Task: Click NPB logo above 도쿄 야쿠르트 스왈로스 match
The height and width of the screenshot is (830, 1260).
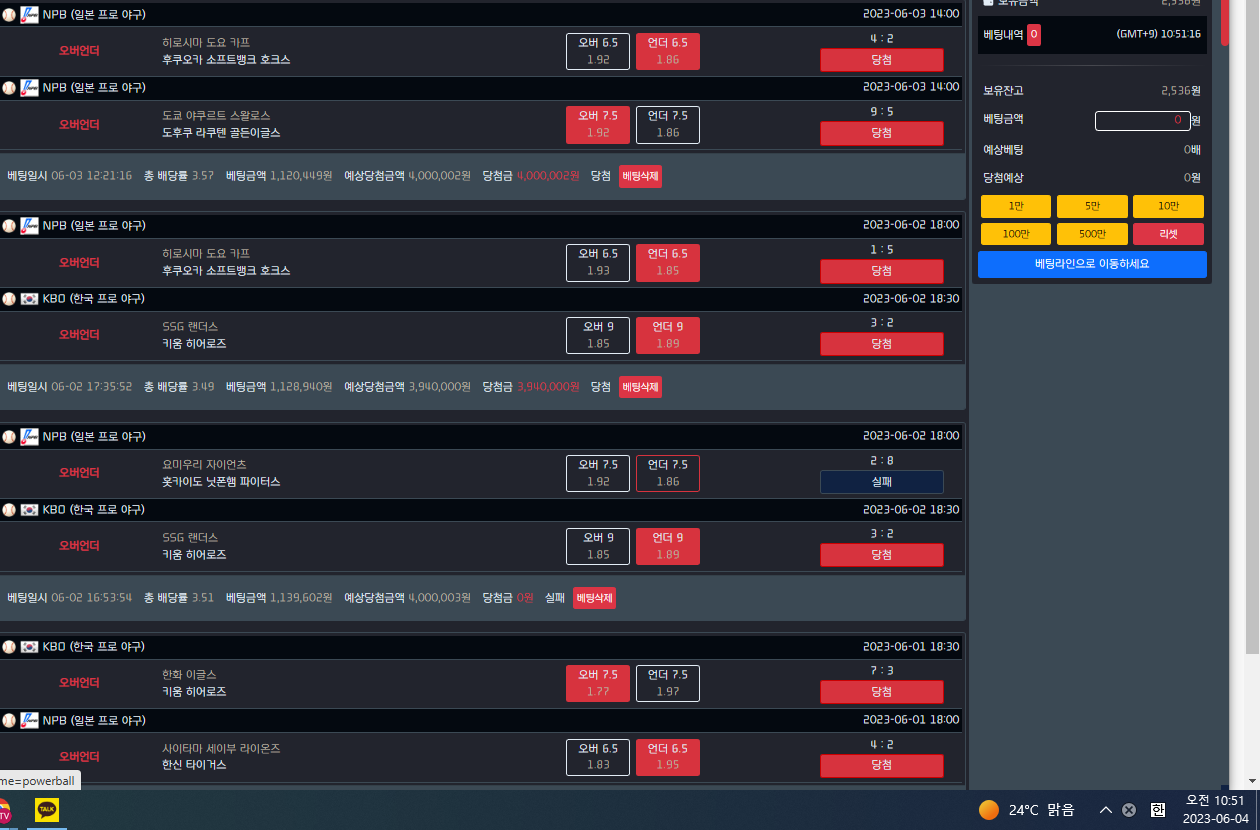Action: [x=29, y=87]
